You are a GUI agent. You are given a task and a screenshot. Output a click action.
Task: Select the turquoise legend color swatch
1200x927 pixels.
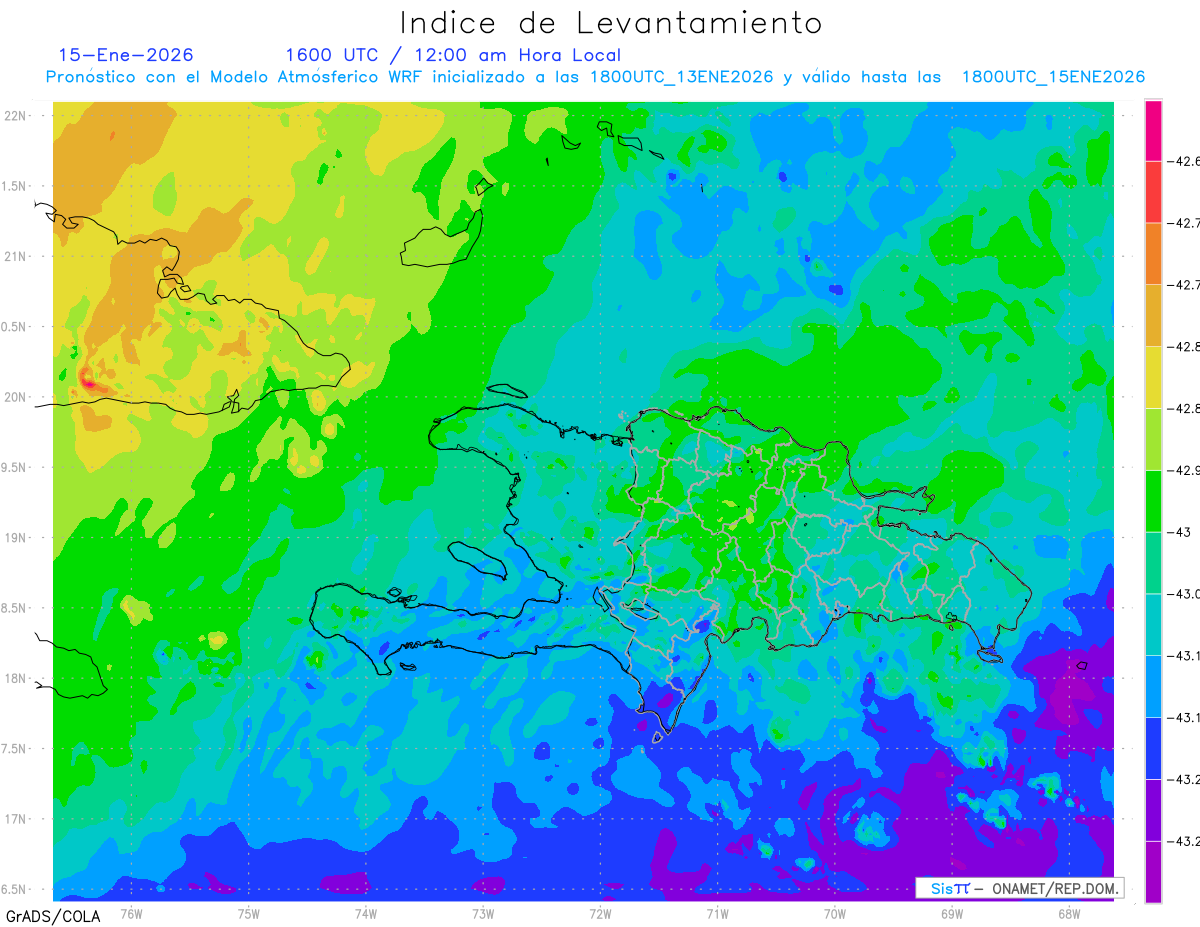pos(1153,624)
